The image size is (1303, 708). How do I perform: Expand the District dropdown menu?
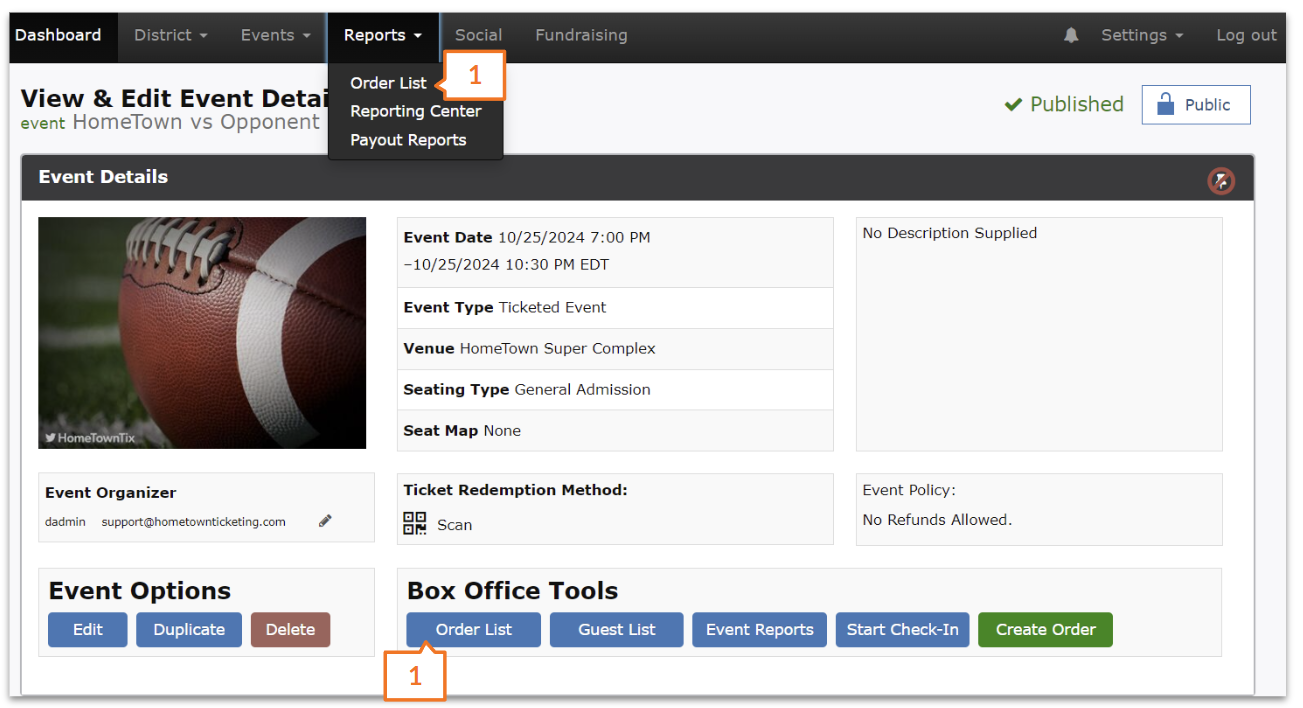(x=170, y=35)
